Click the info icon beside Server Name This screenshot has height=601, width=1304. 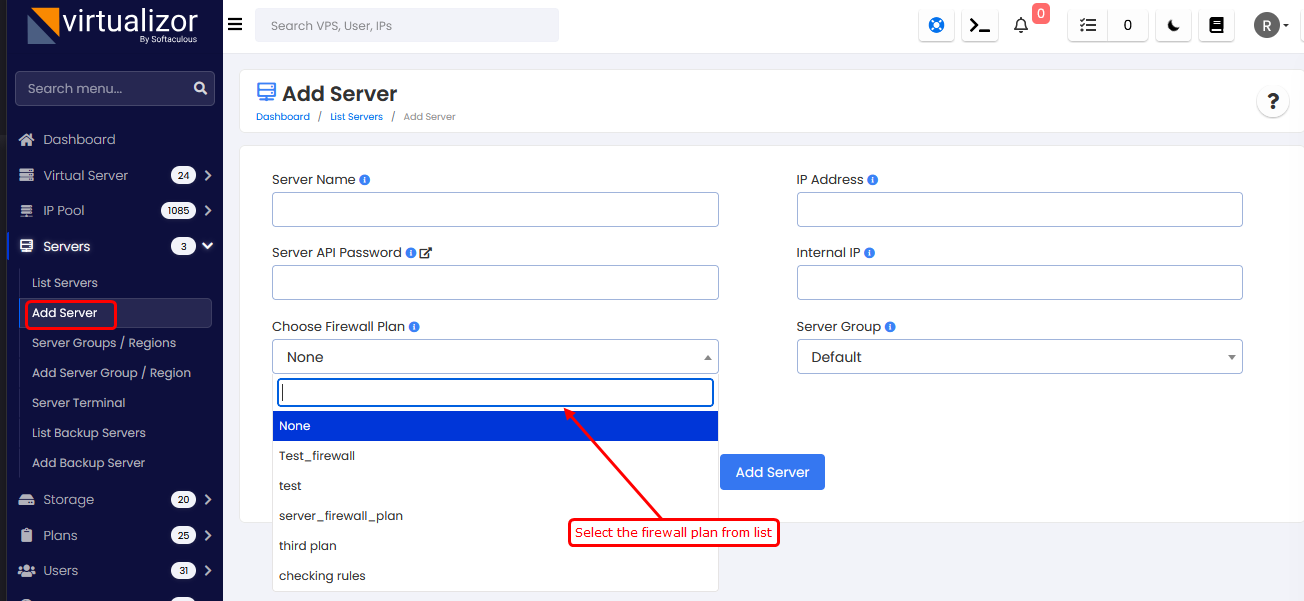[x=365, y=180]
